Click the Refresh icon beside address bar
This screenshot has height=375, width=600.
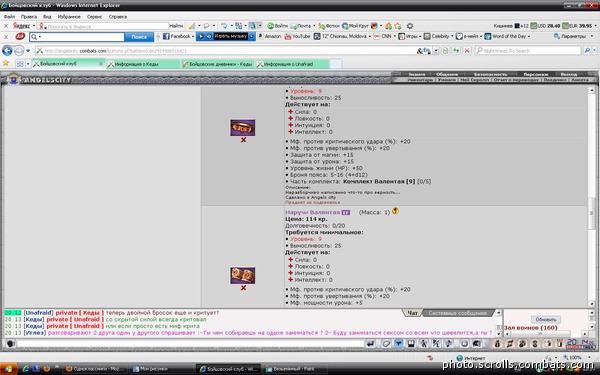tap(456, 51)
